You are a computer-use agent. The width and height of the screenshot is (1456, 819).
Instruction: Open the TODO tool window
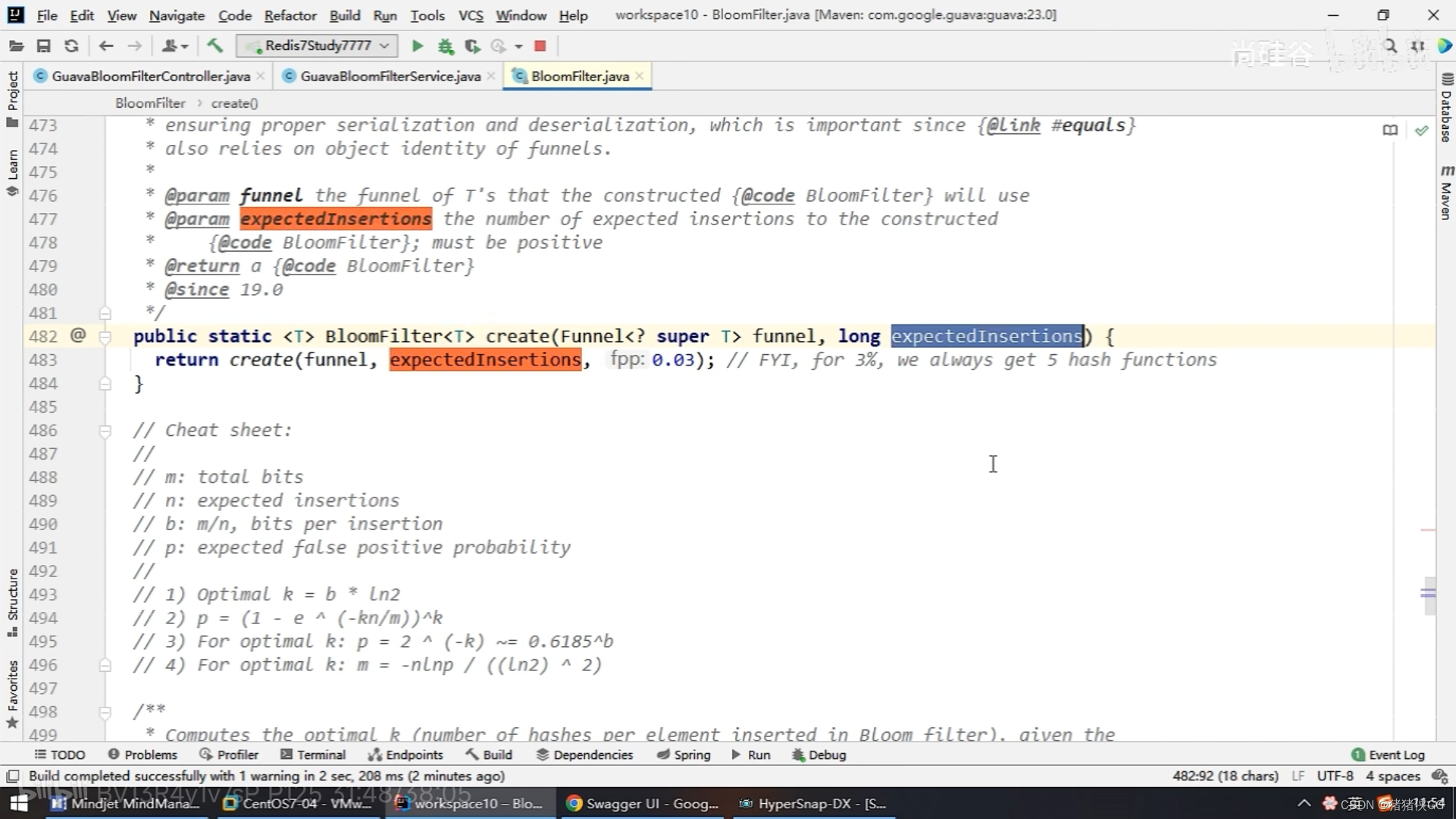click(x=60, y=755)
